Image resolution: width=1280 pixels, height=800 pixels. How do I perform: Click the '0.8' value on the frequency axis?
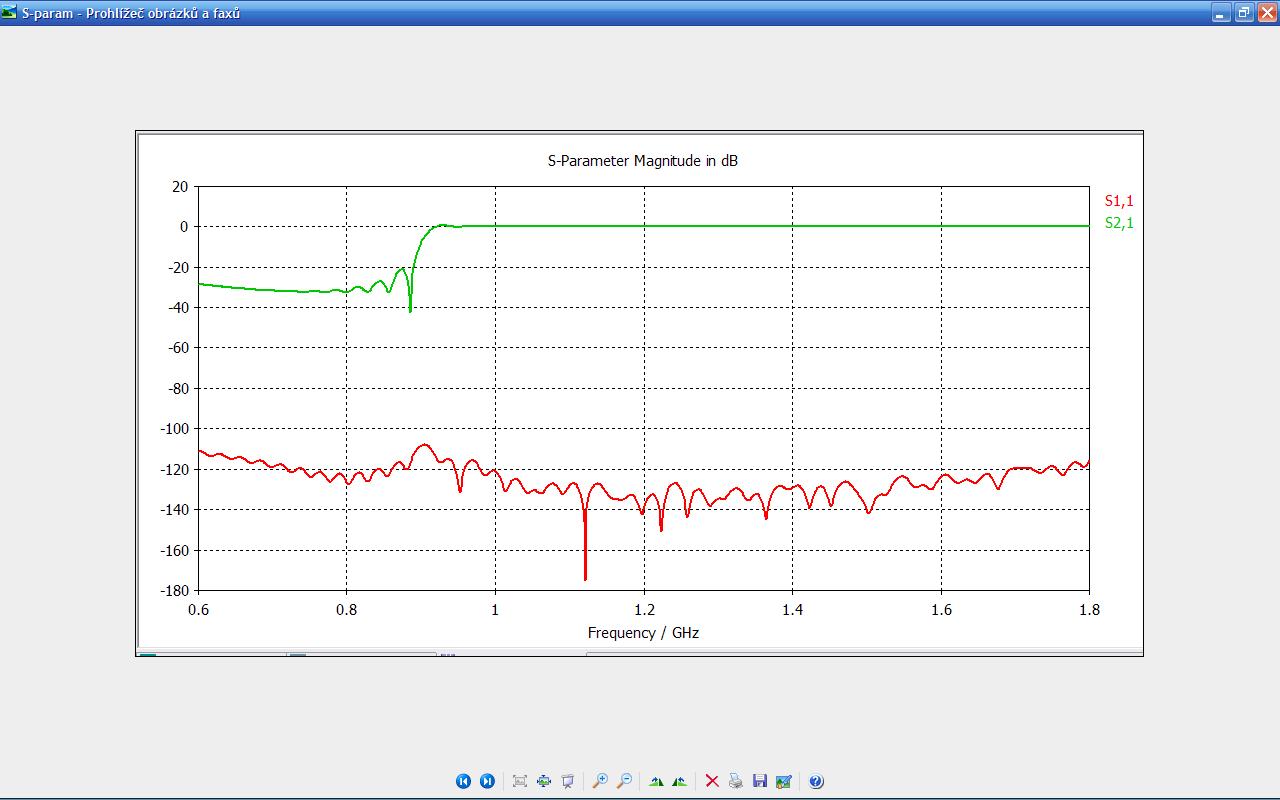click(x=347, y=610)
